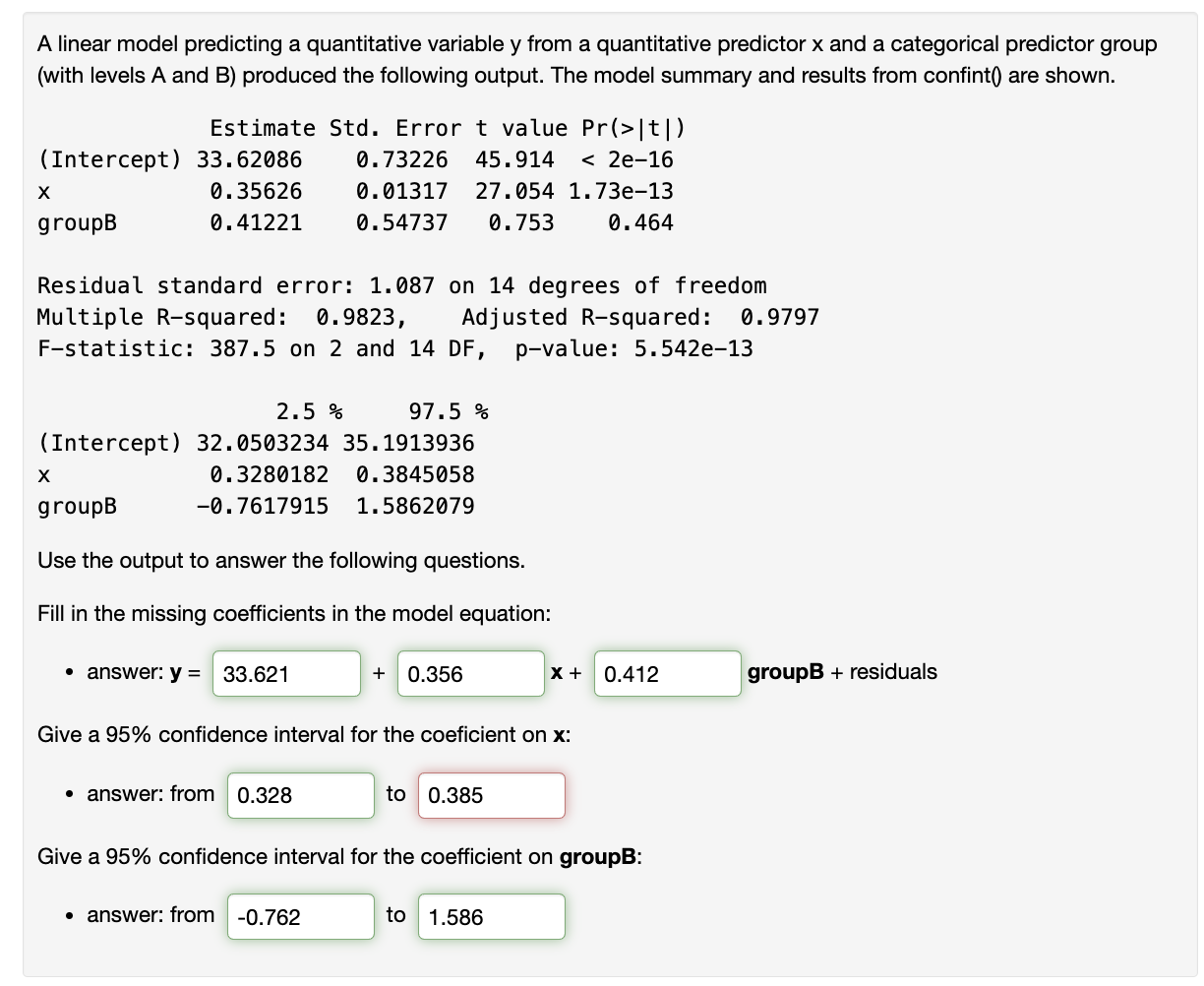Click the F-statistic output line
Screen dimensions: 1204x986
(393, 348)
